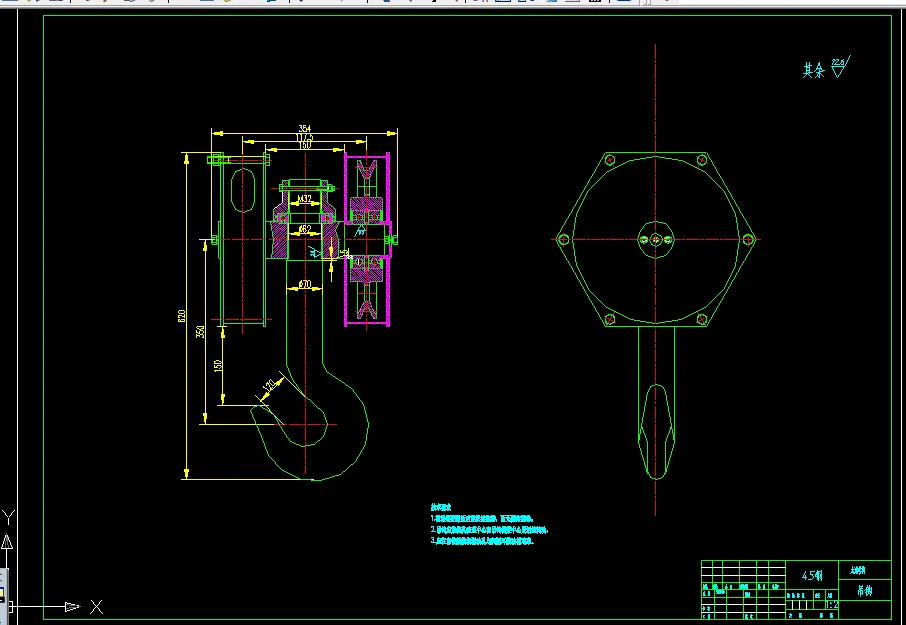Select technical requirement line 3
The width and height of the screenshot is (906, 625).
(482, 541)
